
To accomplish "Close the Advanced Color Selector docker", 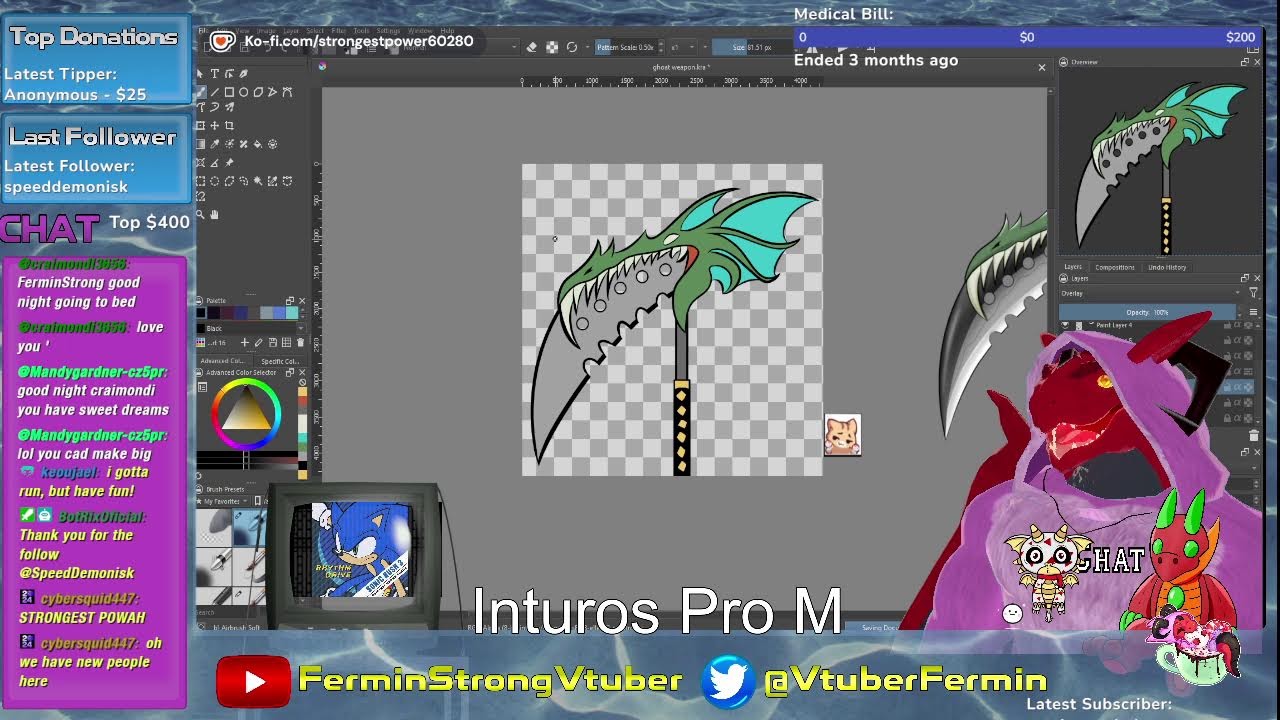I will [302, 372].
